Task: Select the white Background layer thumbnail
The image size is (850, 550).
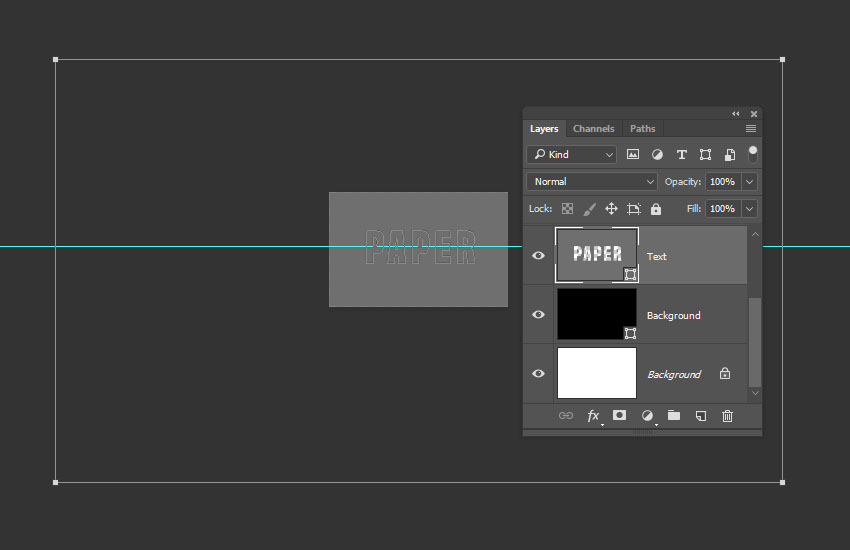Action: [x=597, y=373]
